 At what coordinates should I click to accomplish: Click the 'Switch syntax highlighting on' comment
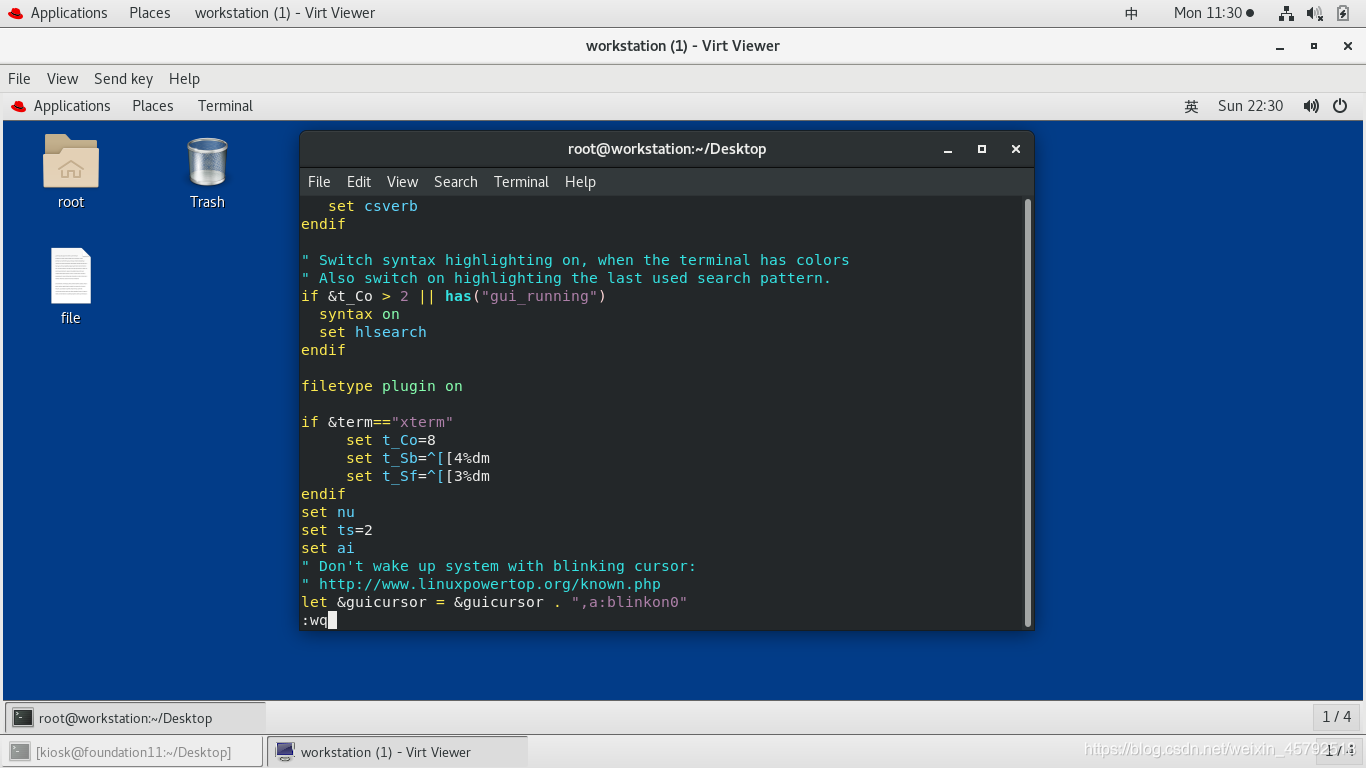click(x=575, y=260)
